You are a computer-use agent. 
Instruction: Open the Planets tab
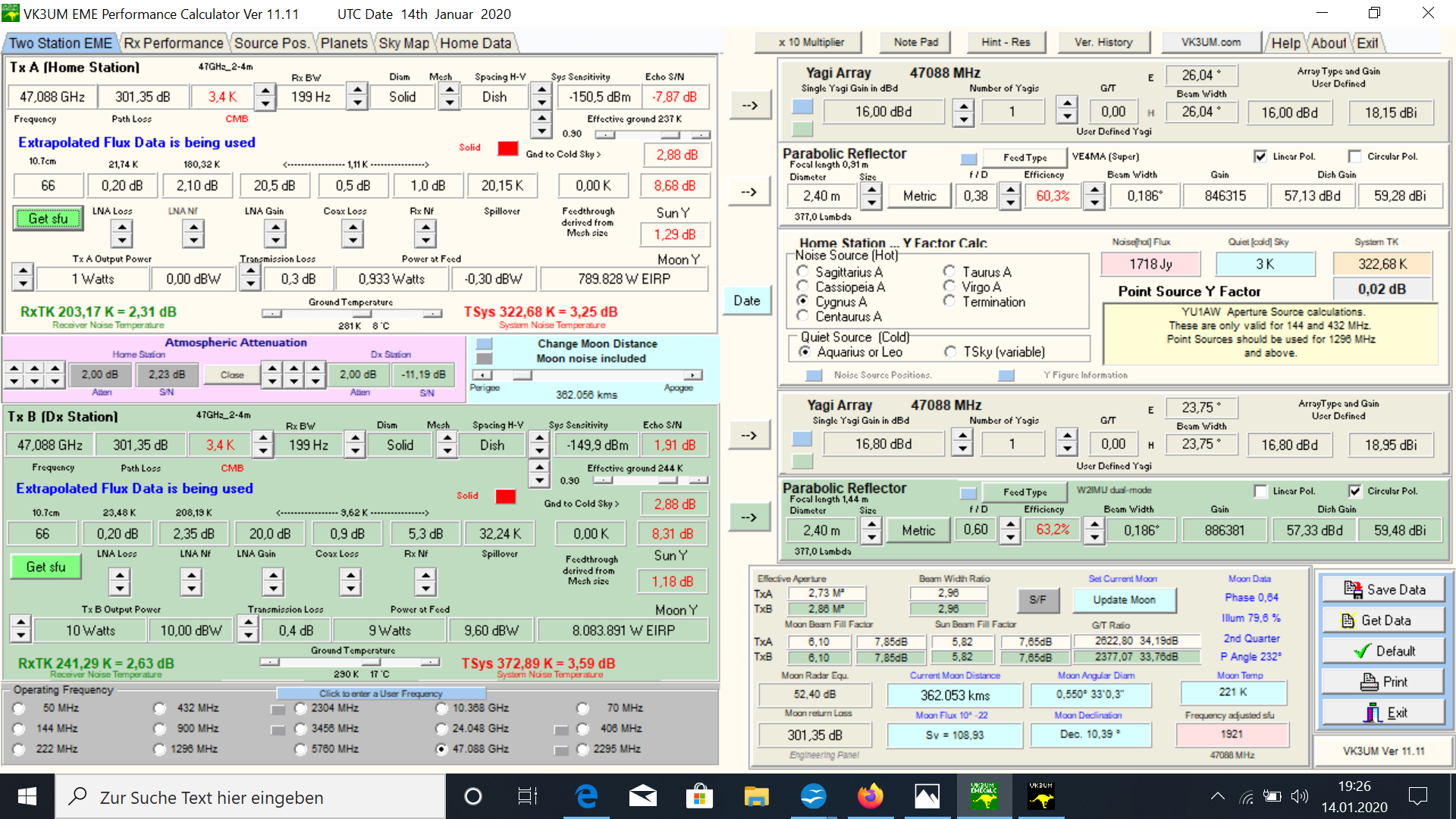[344, 43]
